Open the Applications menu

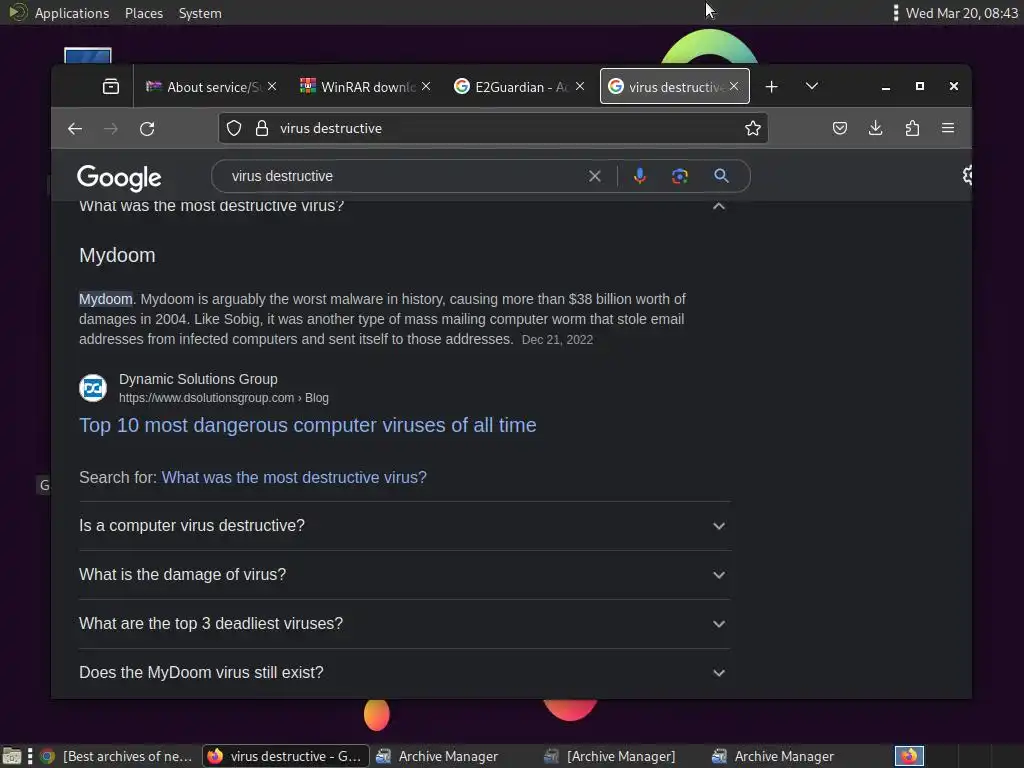tap(72, 13)
